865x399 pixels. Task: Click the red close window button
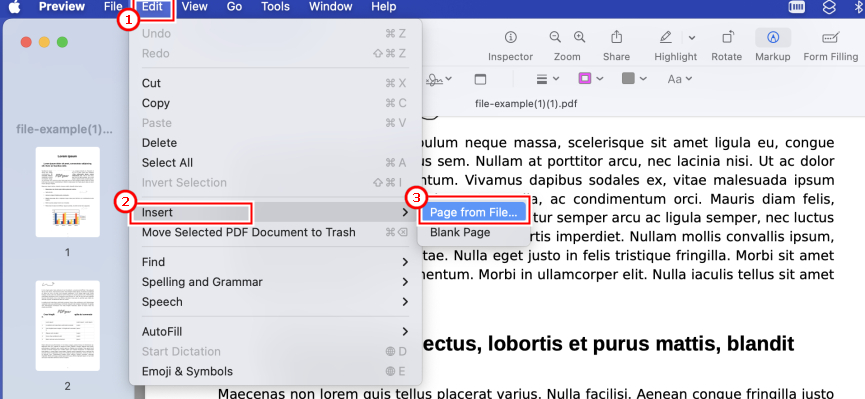26,42
